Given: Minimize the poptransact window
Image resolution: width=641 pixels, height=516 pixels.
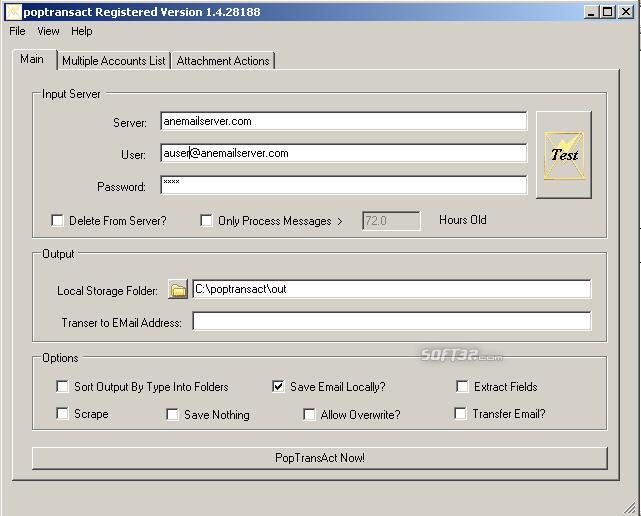Looking at the screenshot, I should pos(591,12).
